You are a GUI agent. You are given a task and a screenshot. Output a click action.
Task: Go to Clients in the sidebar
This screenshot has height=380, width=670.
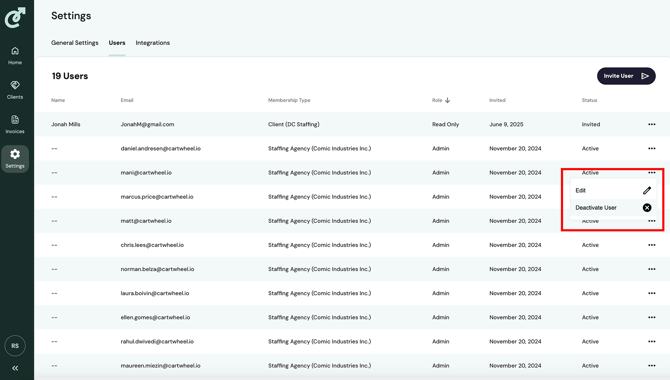(15, 90)
